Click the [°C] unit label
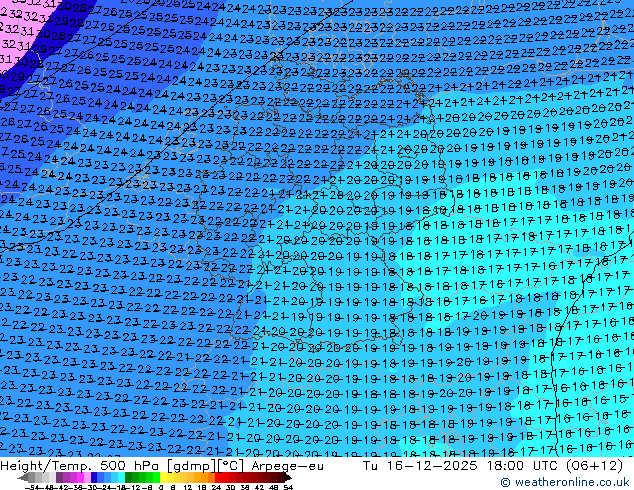Screen dimensions: 634x490 [231, 466]
